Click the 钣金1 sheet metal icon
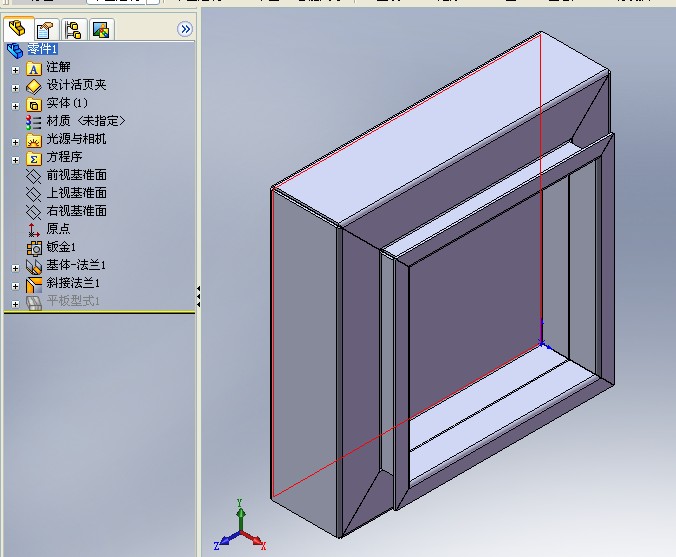Screen dimensions: 676x557 (34, 248)
